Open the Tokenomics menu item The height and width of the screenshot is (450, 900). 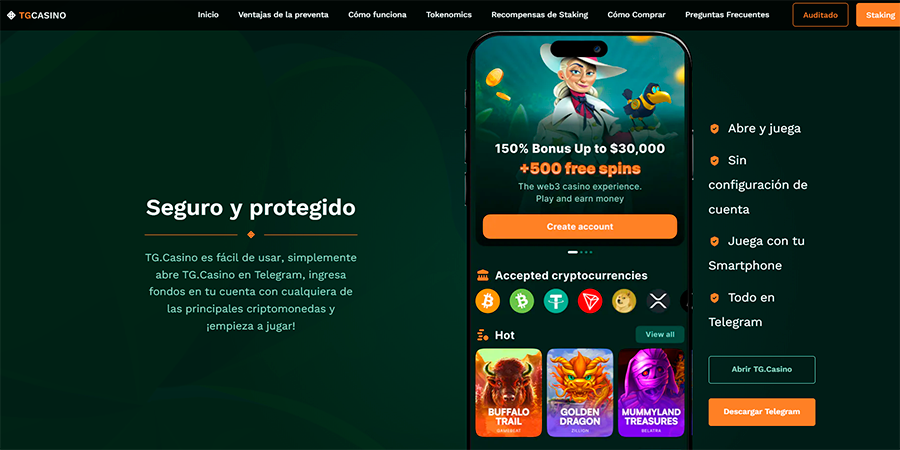448,15
